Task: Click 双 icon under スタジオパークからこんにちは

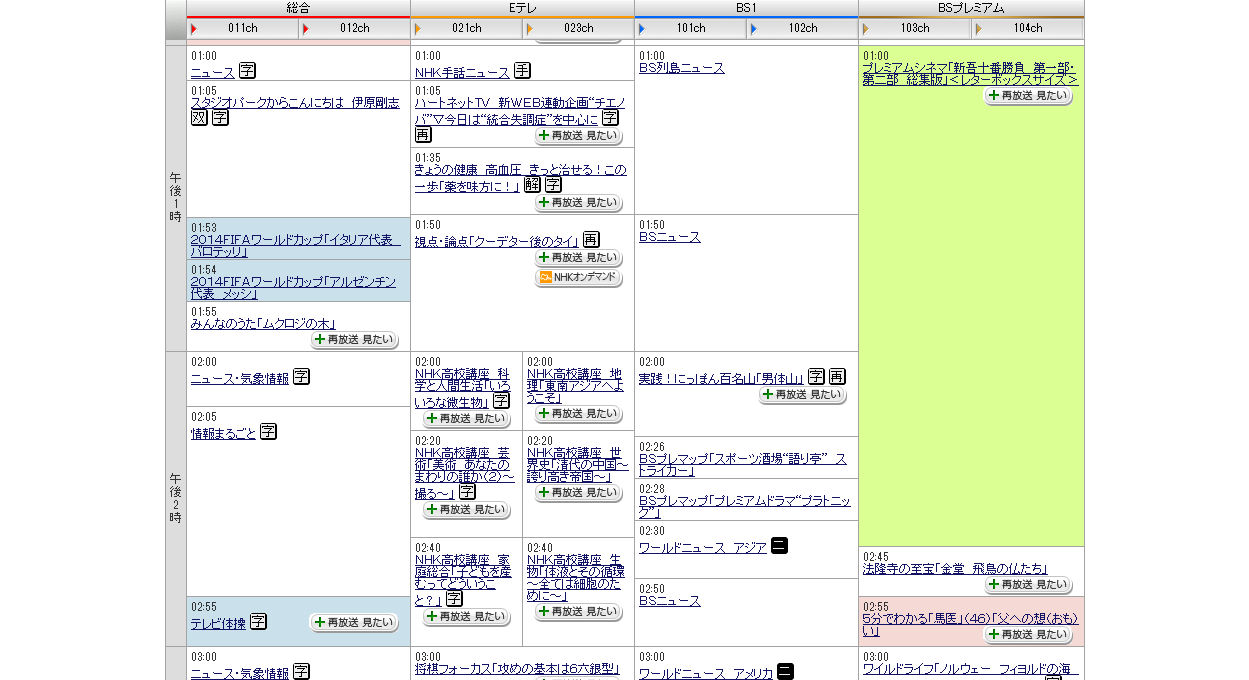Action: [x=199, y=118]
